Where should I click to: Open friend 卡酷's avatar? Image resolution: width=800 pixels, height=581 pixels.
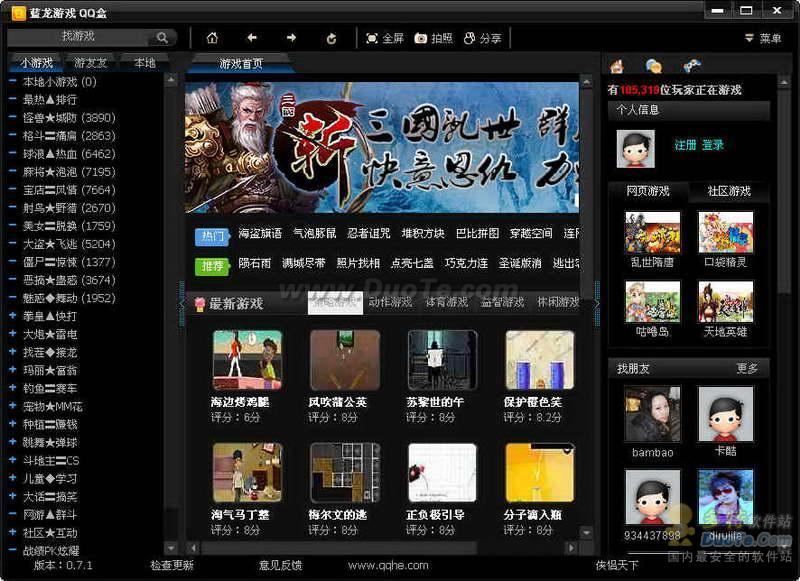(x=726, y=414)
